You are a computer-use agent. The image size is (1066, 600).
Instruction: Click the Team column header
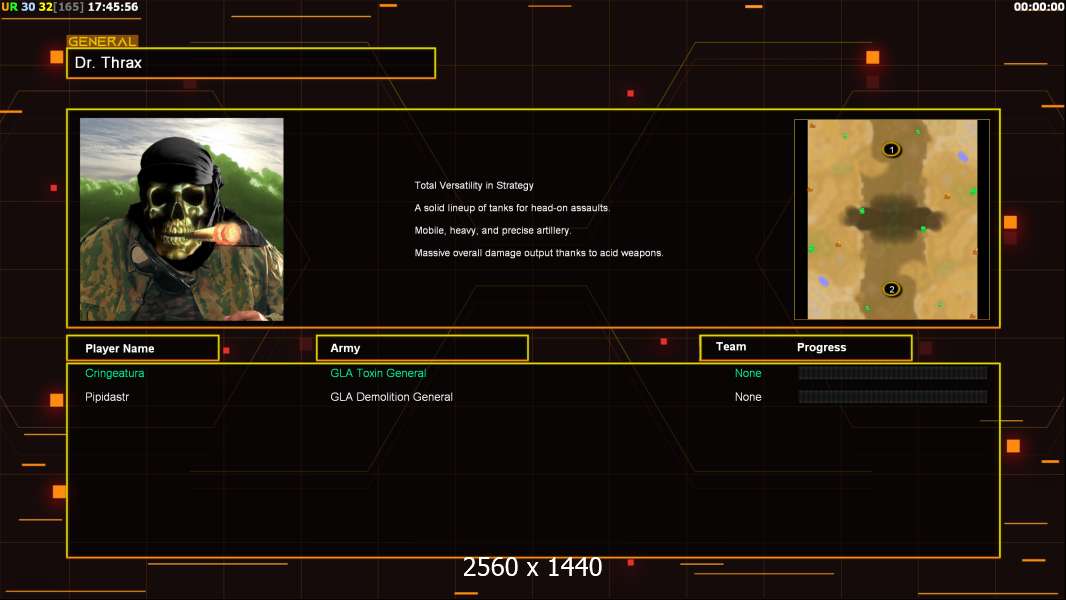(x=731, y=347)
